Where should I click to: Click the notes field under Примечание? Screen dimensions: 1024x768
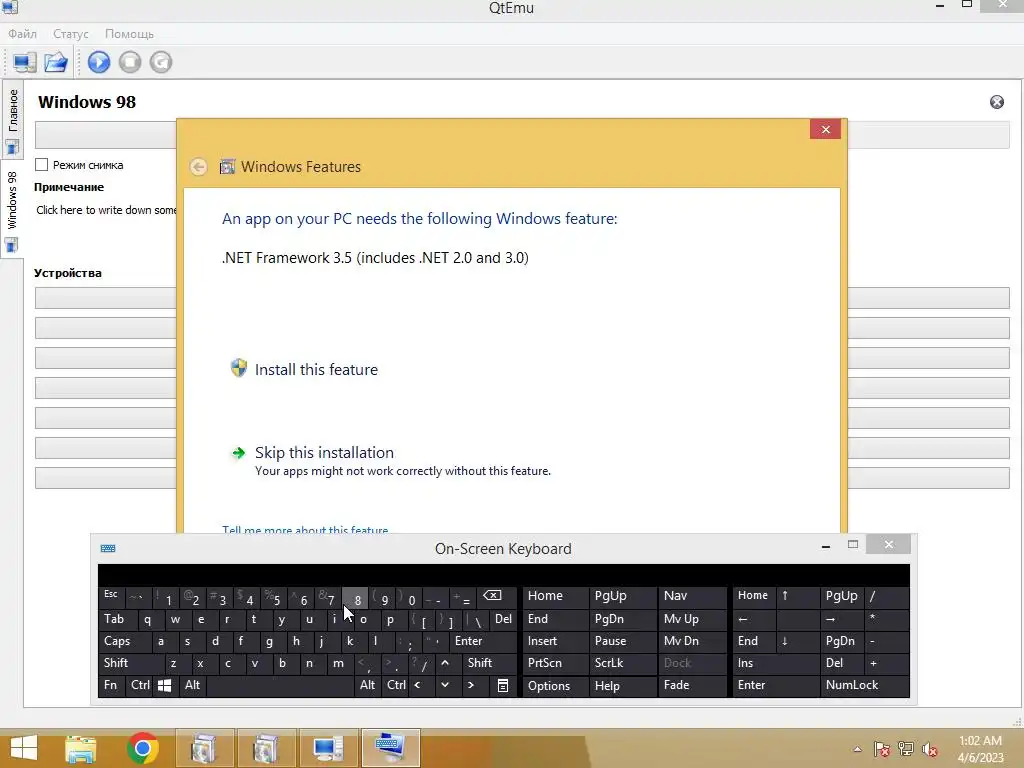(106, 210)
